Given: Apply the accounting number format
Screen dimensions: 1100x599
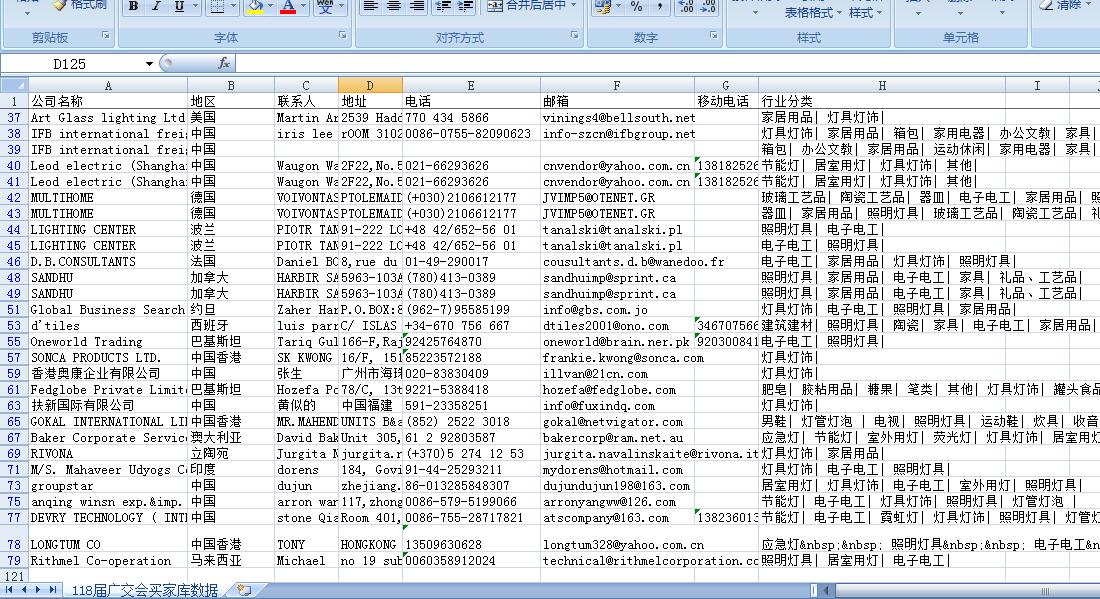Looking at the screenshot, I should tap(602, 6).
